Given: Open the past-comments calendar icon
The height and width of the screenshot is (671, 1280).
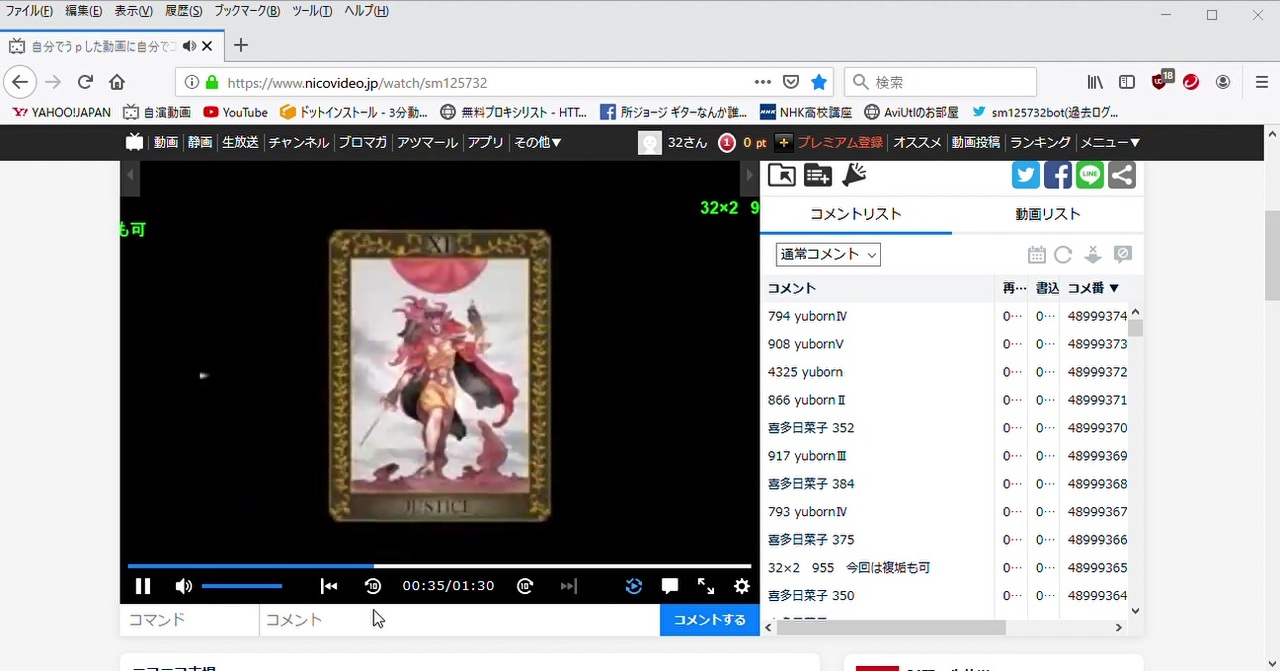Looking at the screenshot, I should coord(1037,255).
